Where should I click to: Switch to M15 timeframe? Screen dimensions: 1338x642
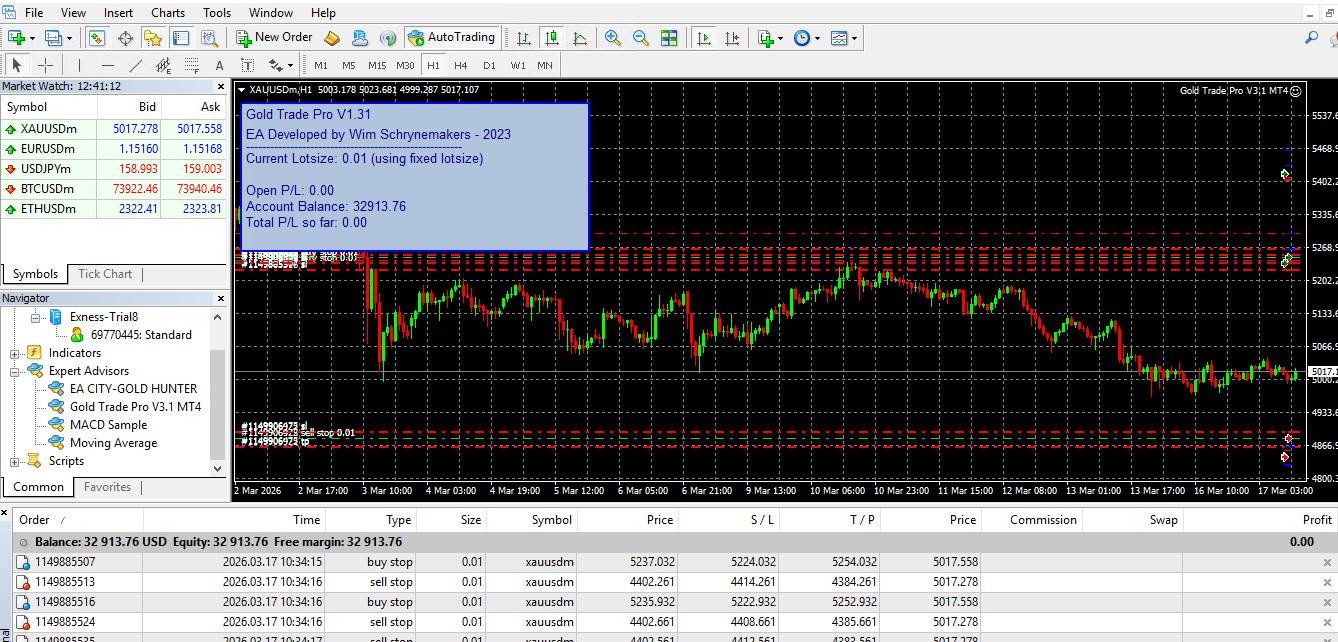point(377,65)
